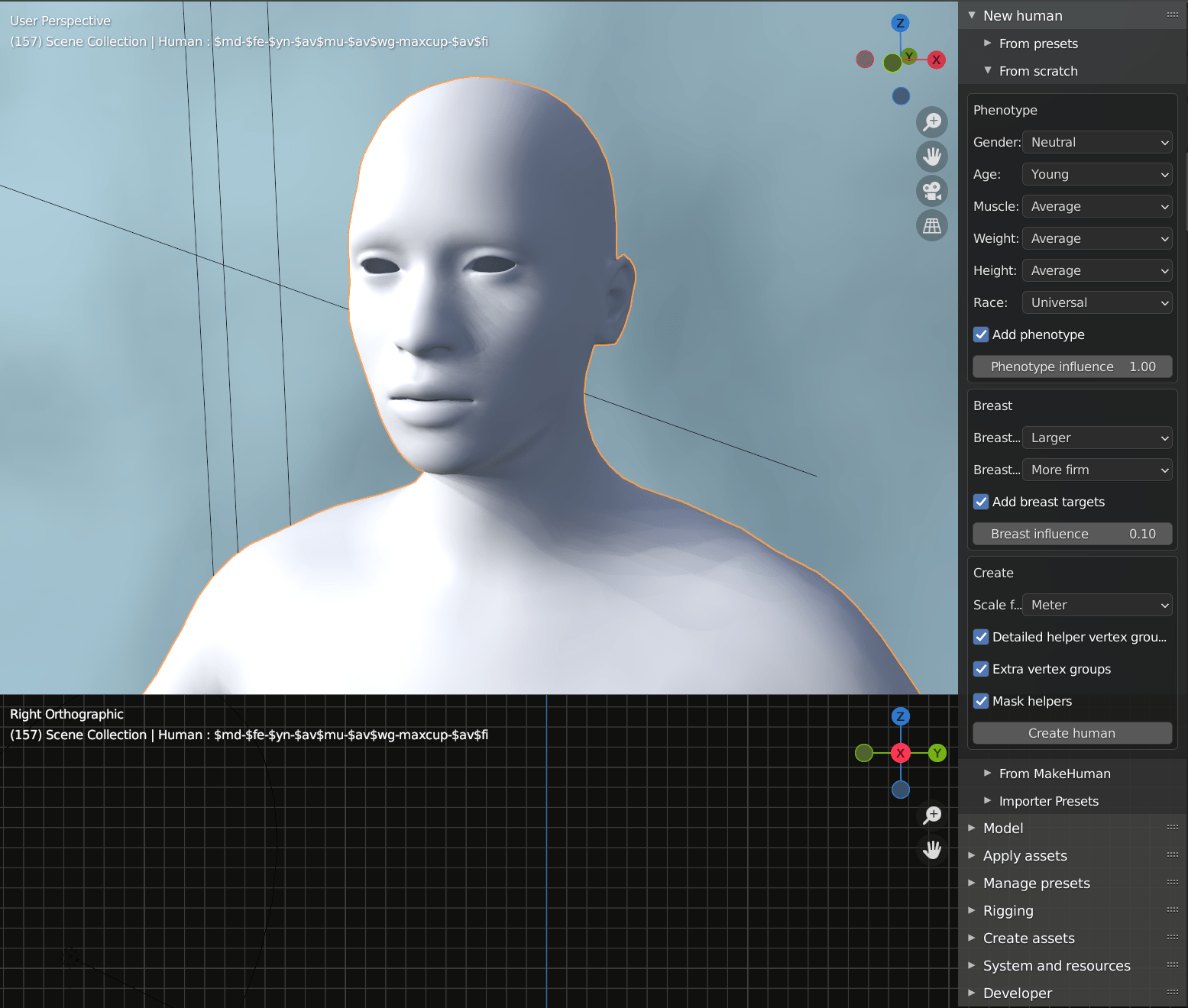Disable the Mask helpers checkbox
This screenshot has width=1188, height=1008.
click(981, 701)
